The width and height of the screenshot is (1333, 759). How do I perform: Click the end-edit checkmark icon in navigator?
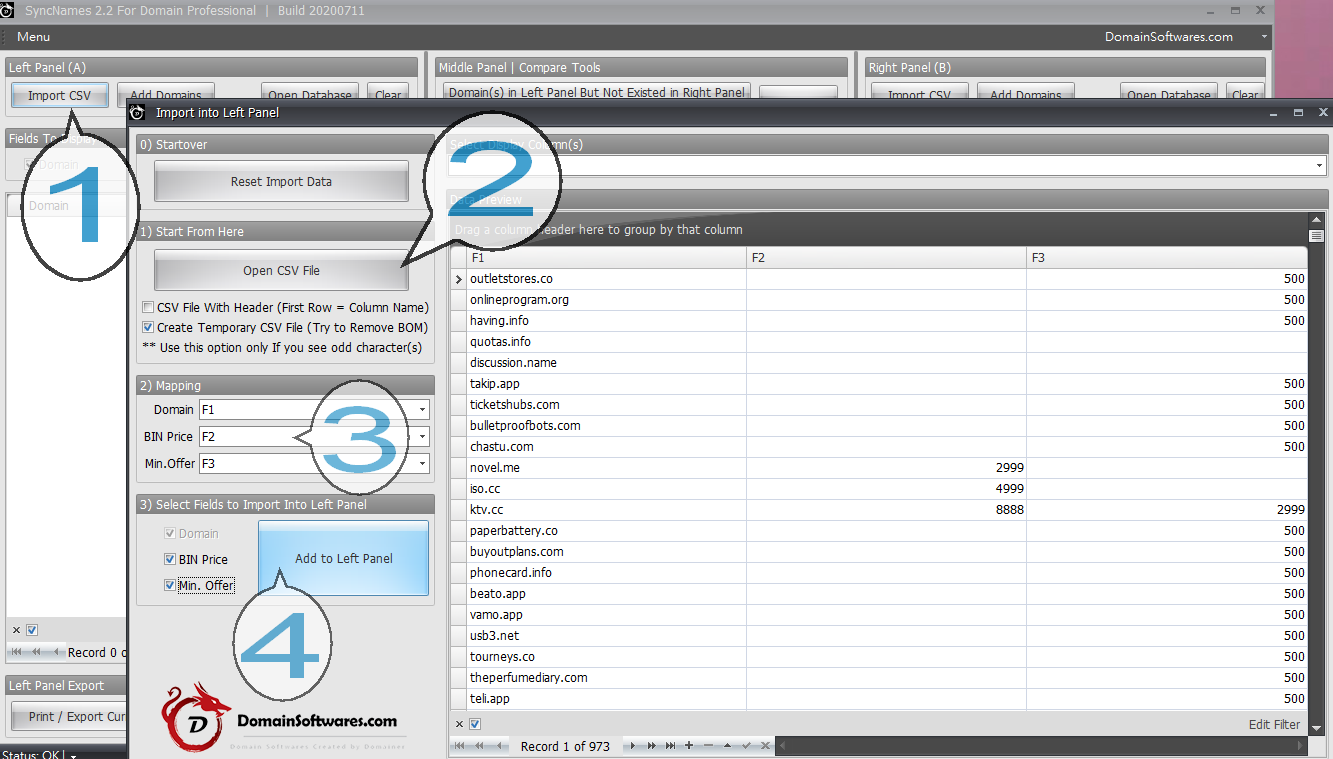746,746
